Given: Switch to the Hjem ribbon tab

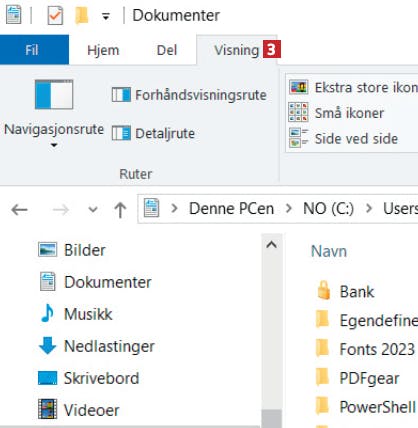Looking at the screenshot, I should coord(103,50).
